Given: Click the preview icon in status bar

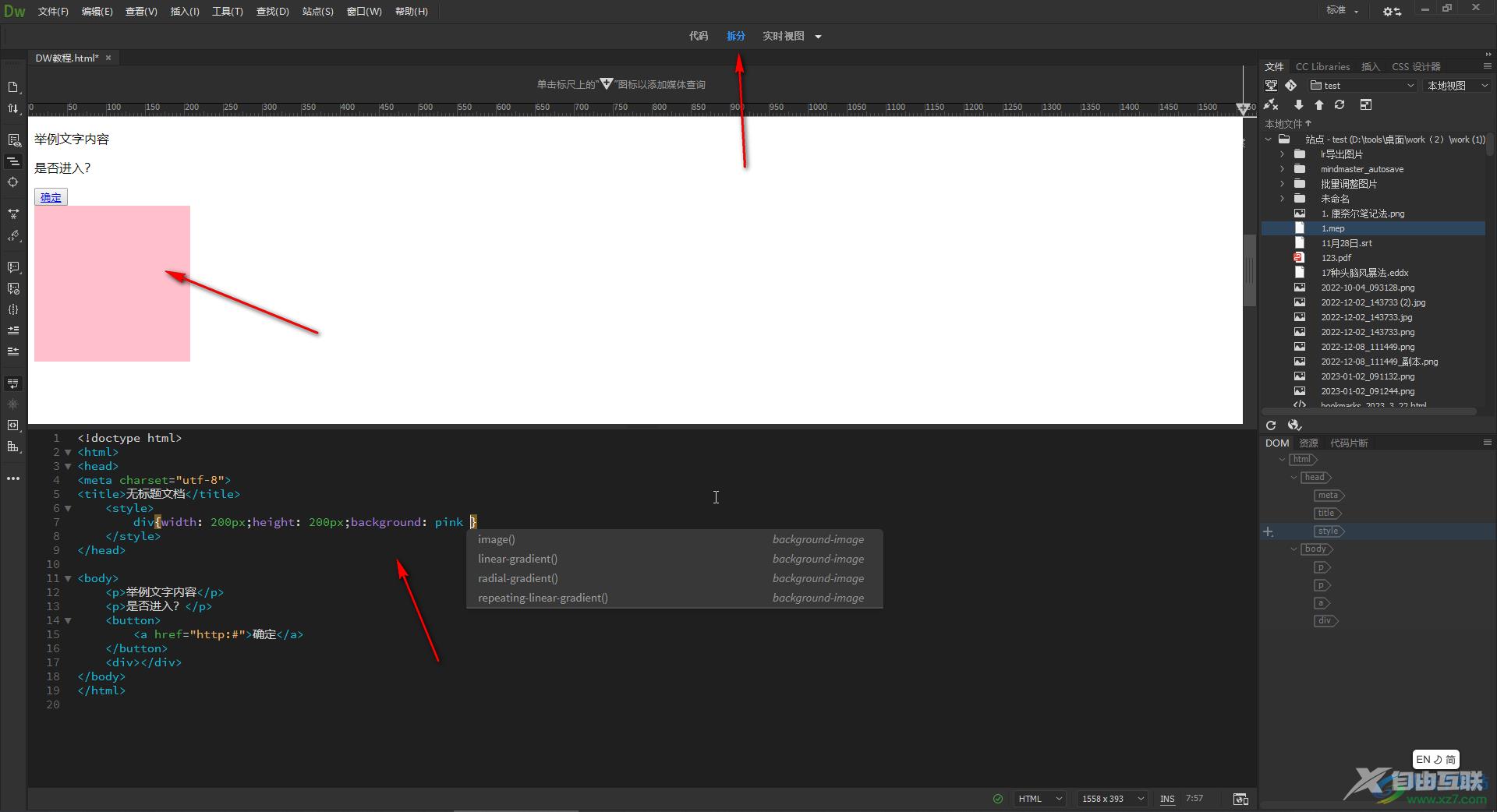Looking at the screenshot, I should click(1240, 799).
